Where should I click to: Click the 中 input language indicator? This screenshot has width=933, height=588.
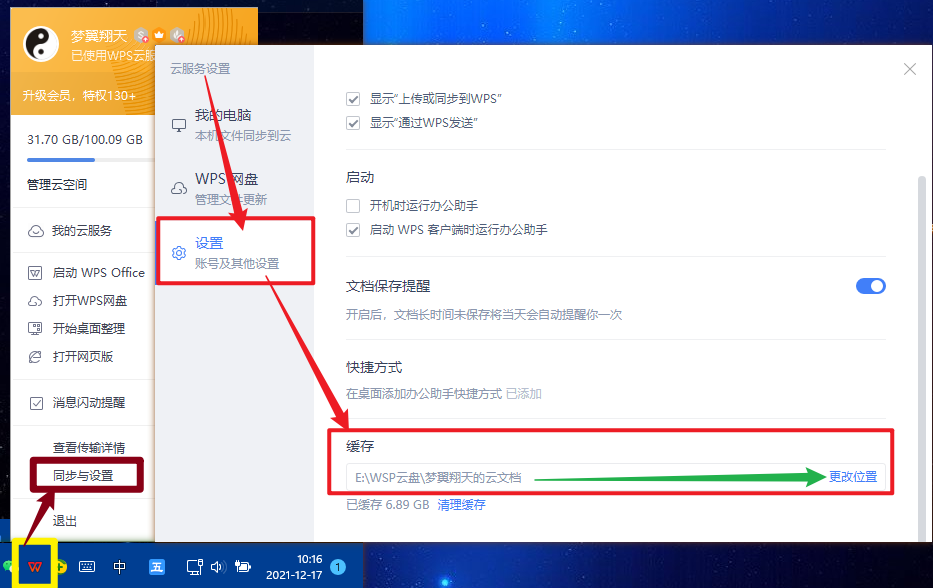120,567
